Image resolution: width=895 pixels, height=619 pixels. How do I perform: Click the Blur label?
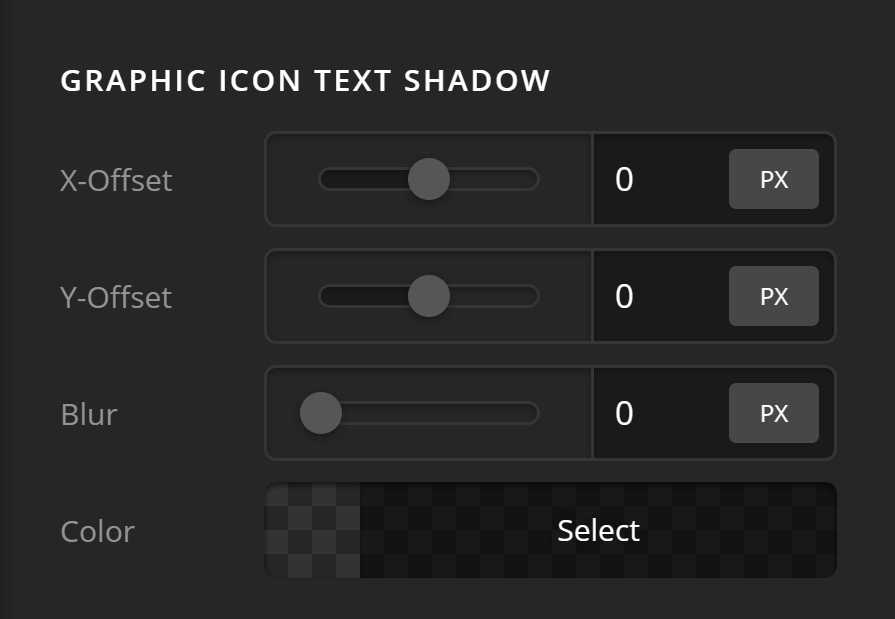[88, 415]
